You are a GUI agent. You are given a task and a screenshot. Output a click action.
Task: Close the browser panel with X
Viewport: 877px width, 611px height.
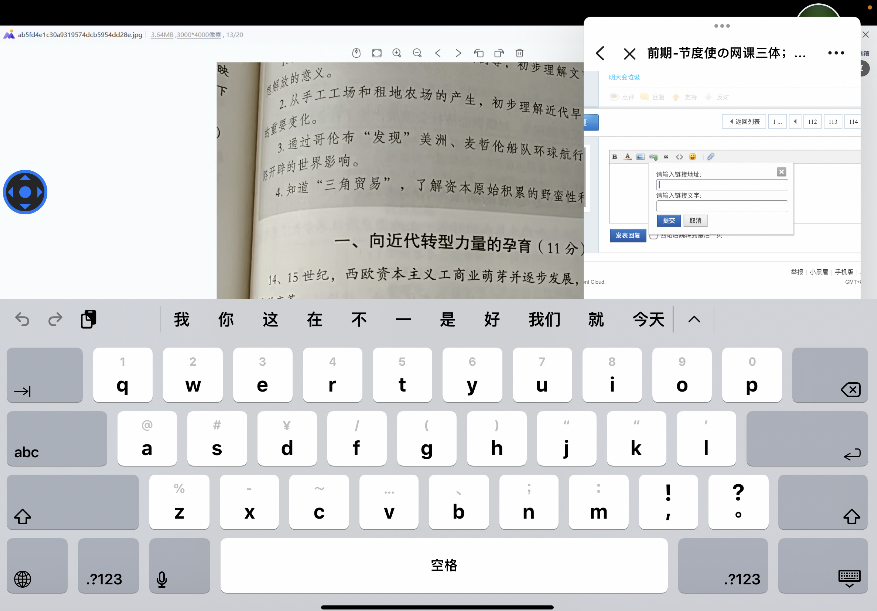coord(629,54)
